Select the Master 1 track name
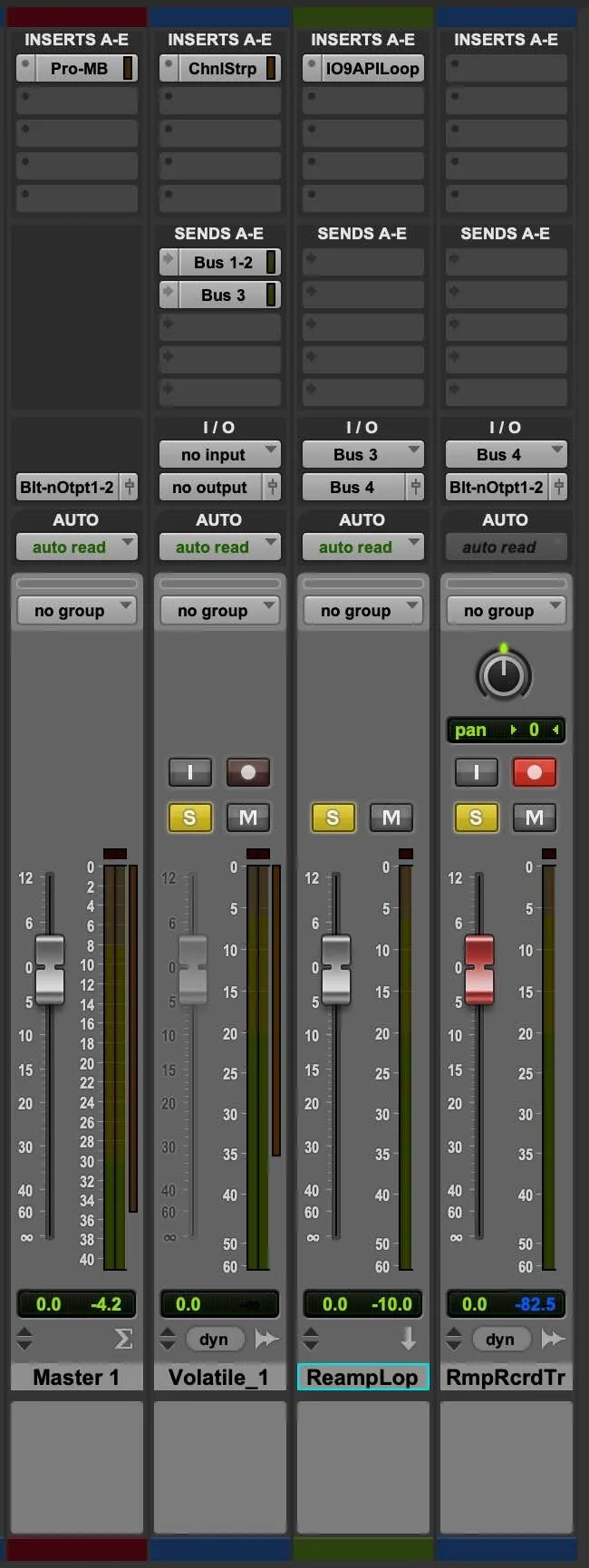 click(x=76, y=1378)
